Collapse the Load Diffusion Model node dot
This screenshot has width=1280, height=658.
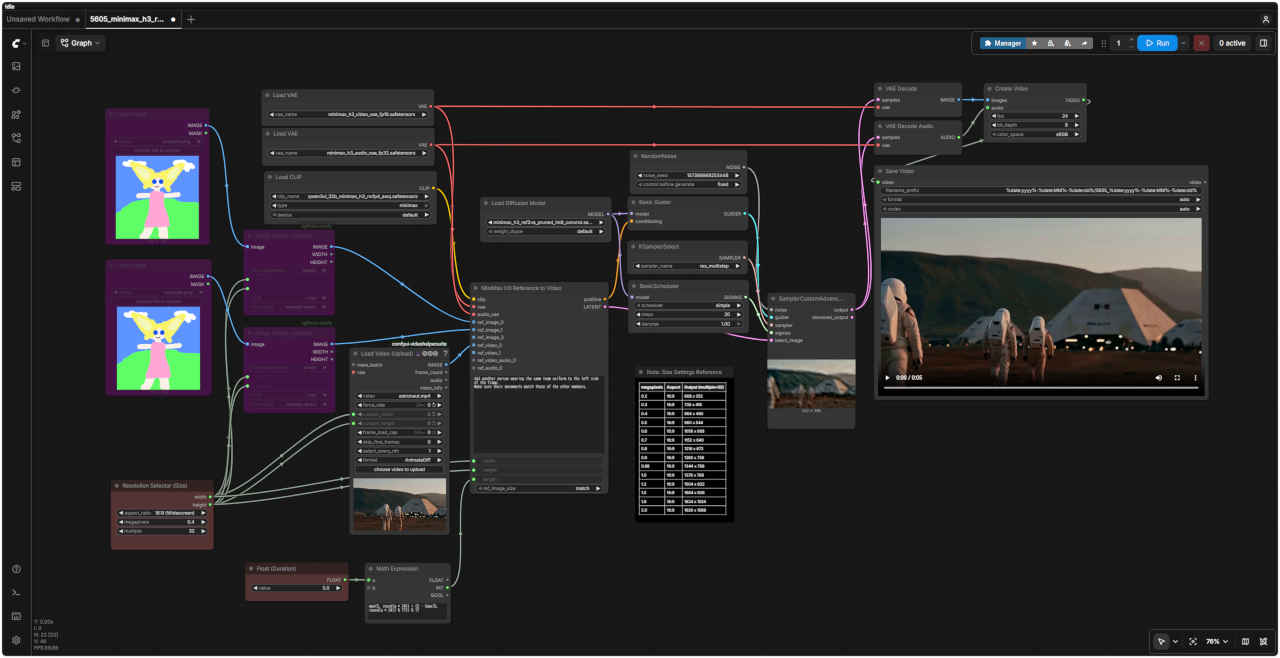pyautogui.click(x=486, y=203)
